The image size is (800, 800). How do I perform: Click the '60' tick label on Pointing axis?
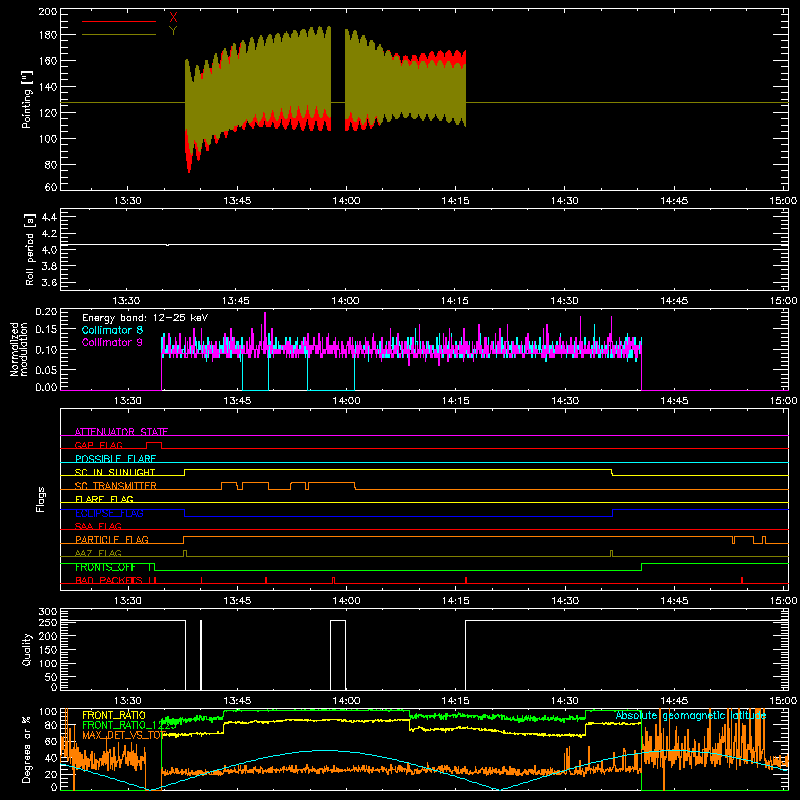point(51,187)
